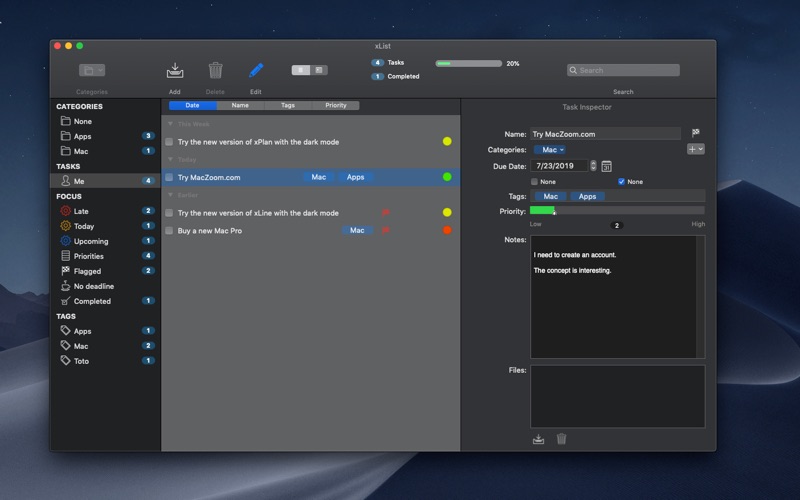Tick the xPlan dark mode task checkbox

170,142
